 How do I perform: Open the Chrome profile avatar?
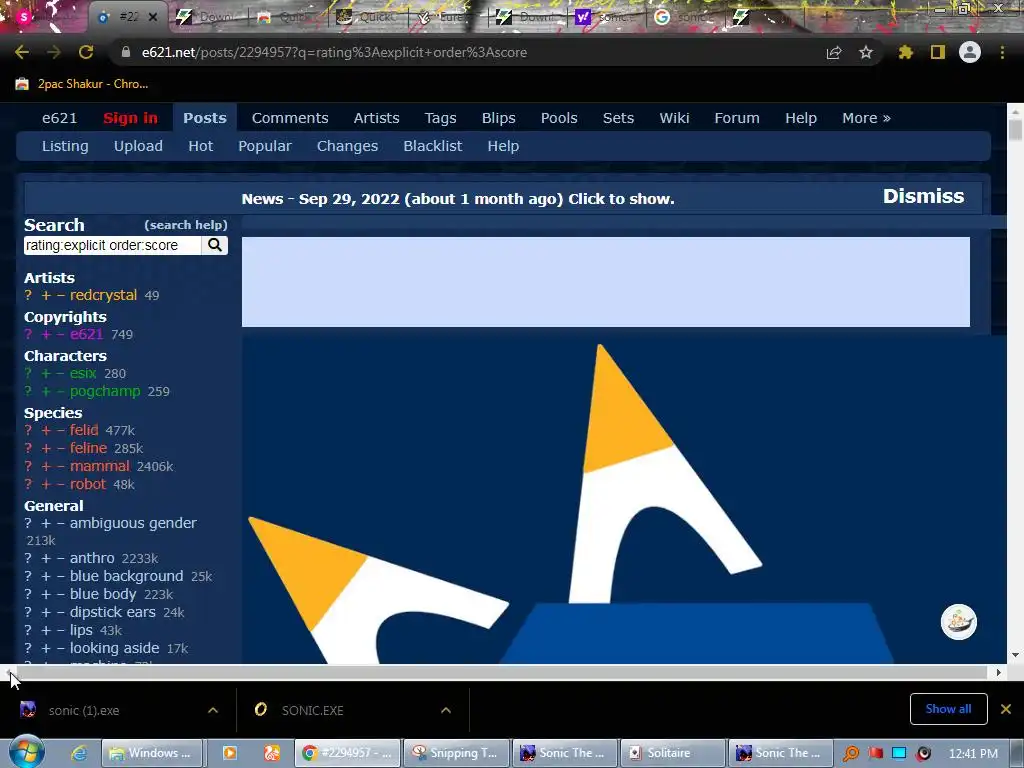970,52
